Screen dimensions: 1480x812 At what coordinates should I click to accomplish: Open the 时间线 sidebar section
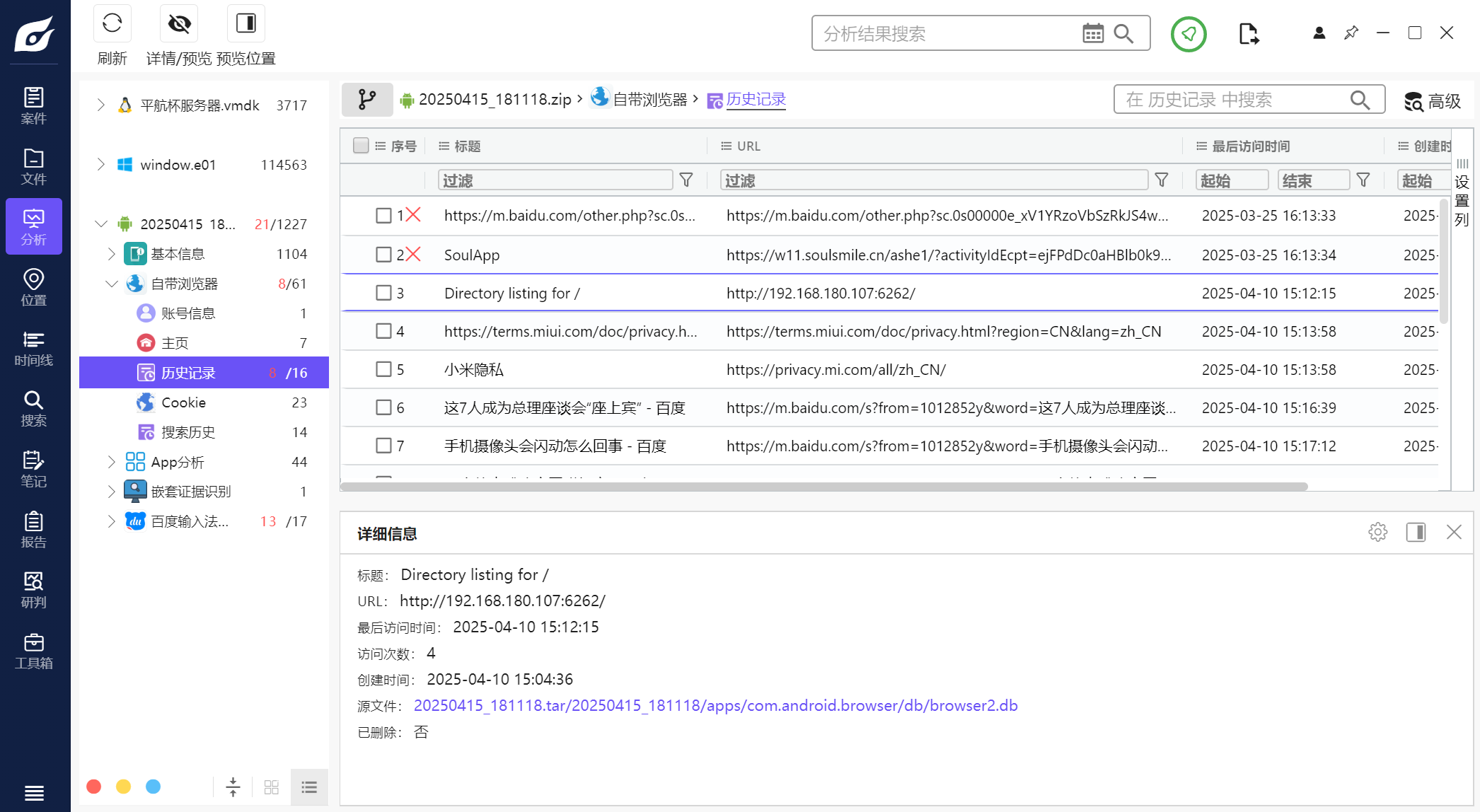tap(34, 348)
